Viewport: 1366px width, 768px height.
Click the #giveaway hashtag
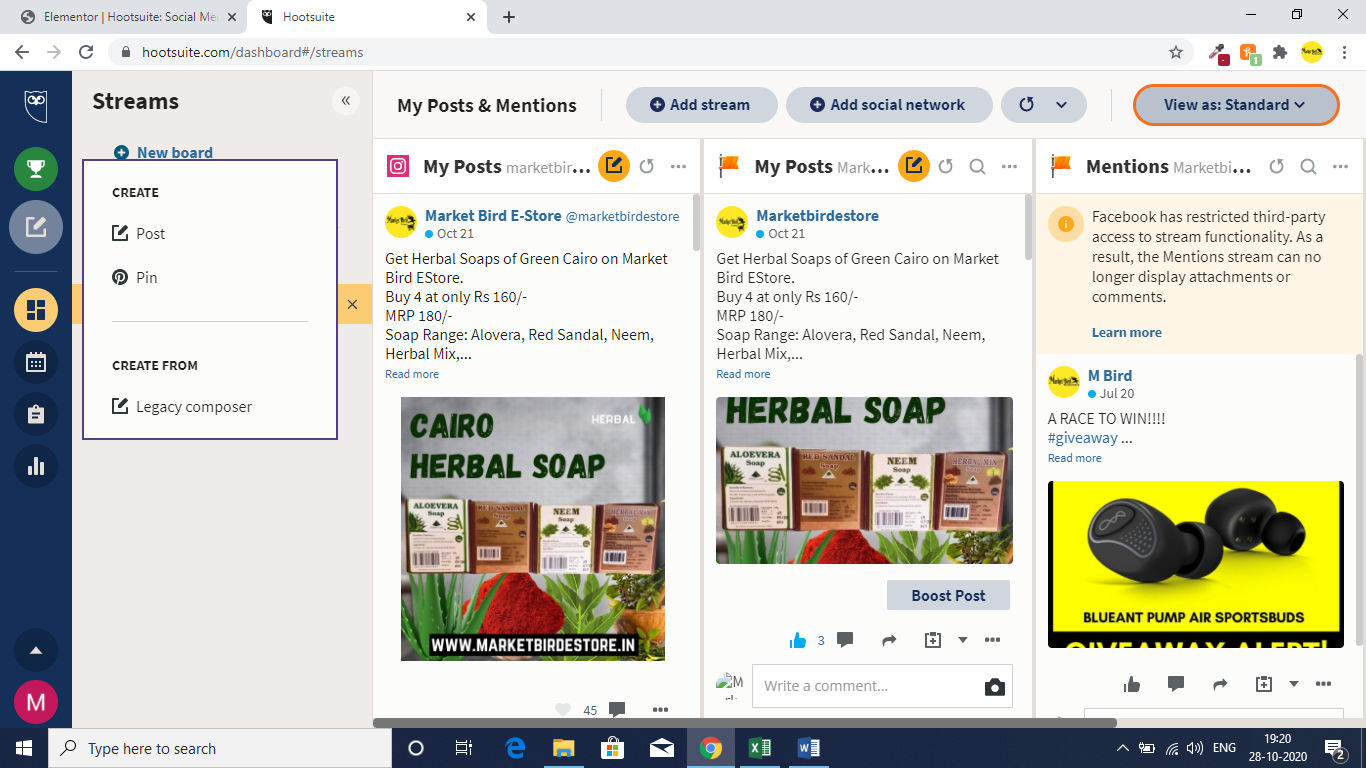pyautogui.click(x=1083, y=438)
